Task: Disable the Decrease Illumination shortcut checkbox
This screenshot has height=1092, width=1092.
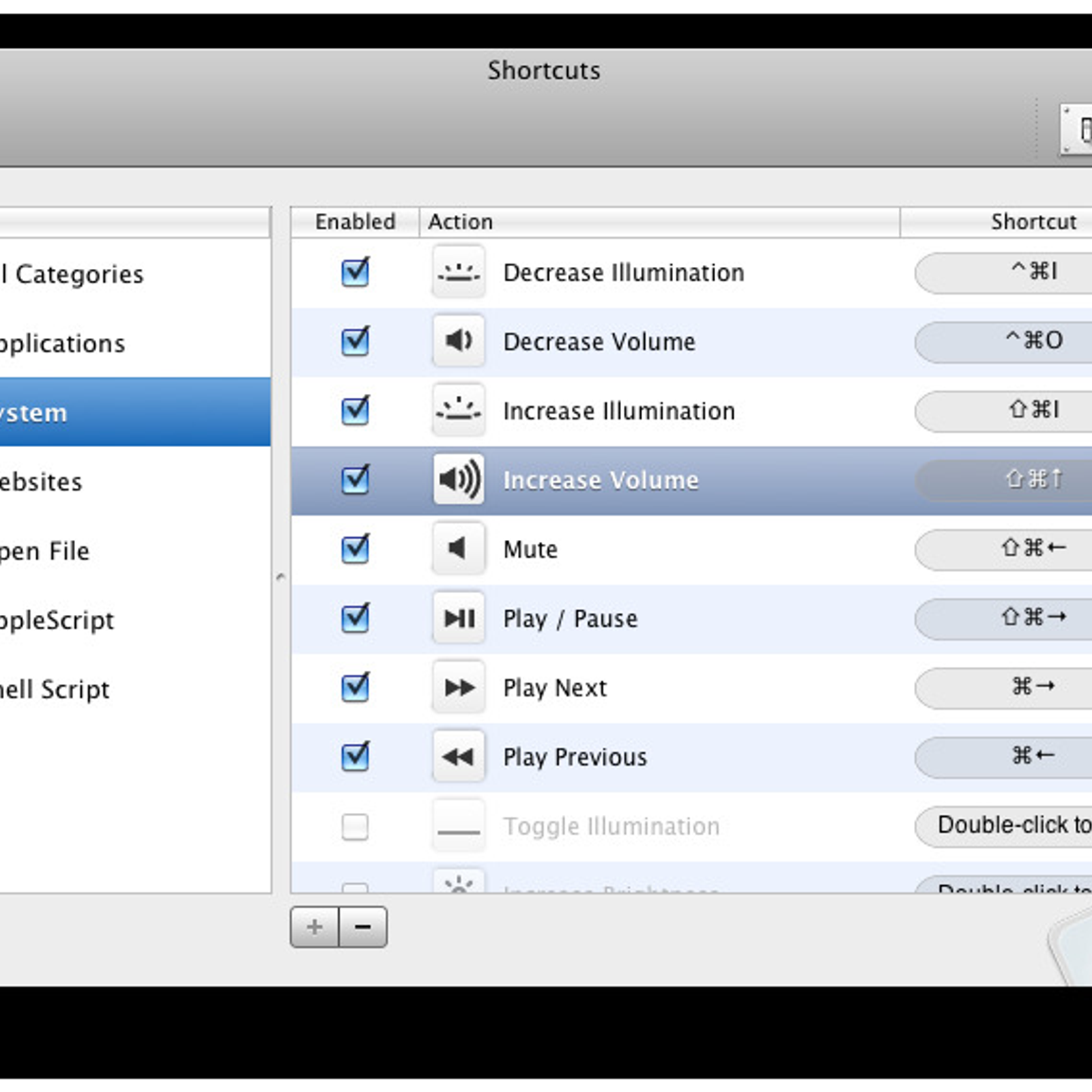Action: click(355, 273)
